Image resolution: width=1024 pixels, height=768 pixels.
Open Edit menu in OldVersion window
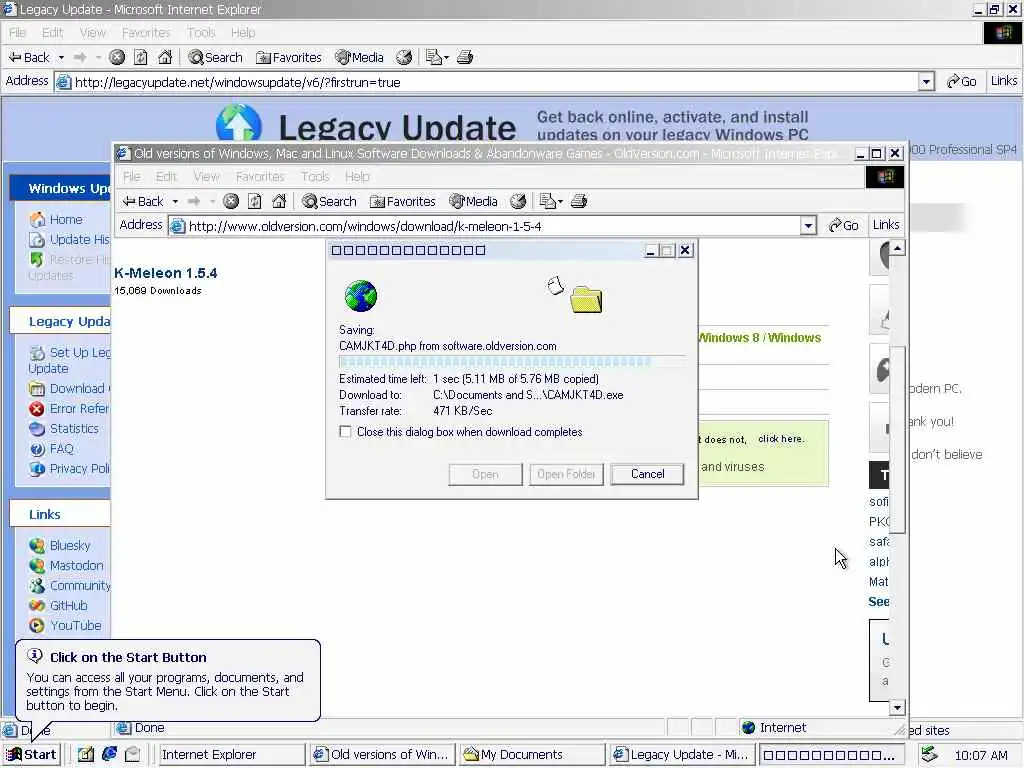pyautogui.click(x=167, y=176)
